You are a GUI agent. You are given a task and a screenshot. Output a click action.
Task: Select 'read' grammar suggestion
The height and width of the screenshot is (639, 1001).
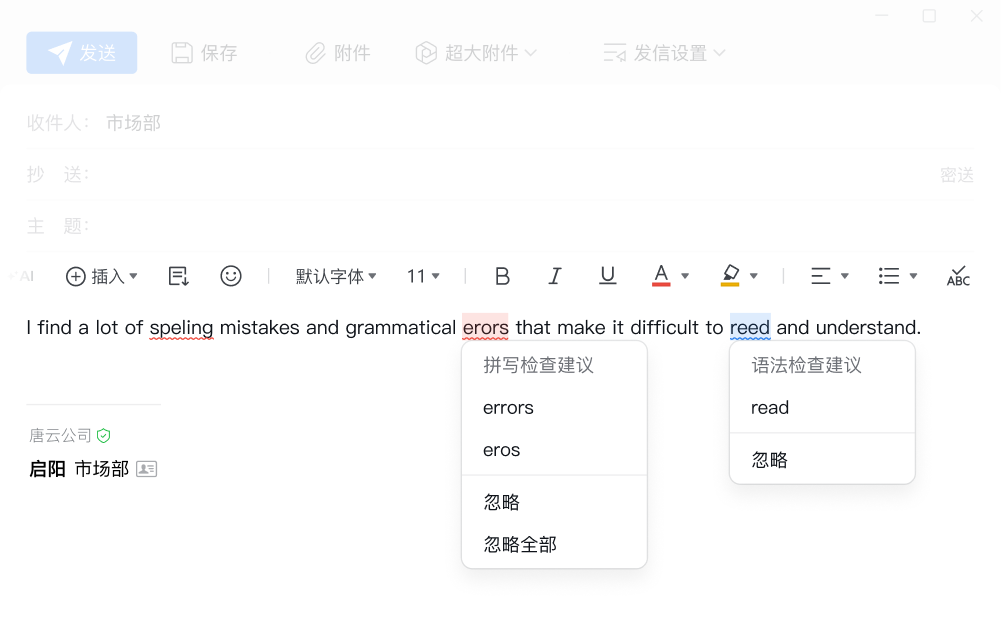click(770, 408)
